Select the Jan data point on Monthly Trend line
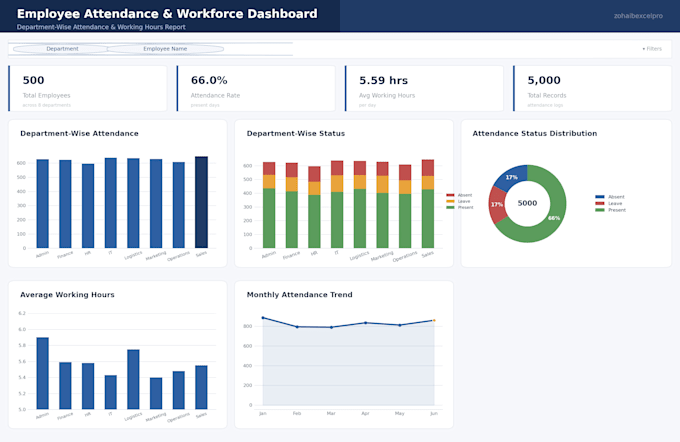This screenshot has height=442, width=680. 263,318
